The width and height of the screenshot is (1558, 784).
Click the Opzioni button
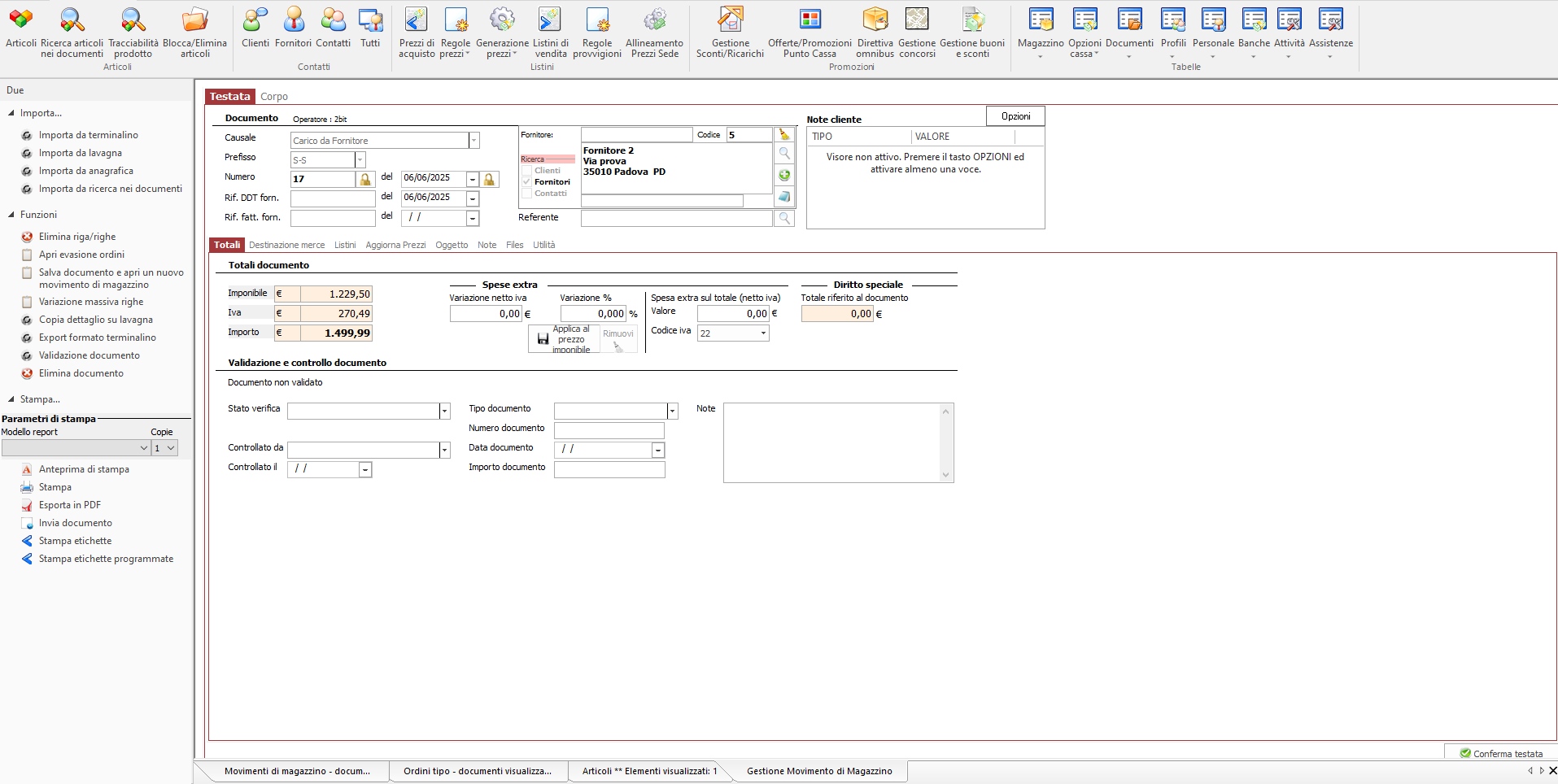pyautogui.click(x=1015, y=116)
